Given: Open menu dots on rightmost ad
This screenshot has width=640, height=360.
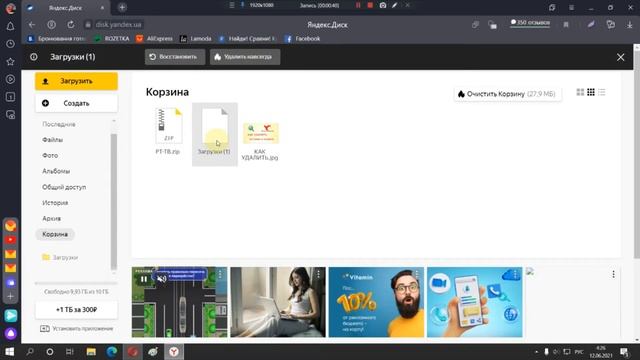Looking at the screenshot, I should (x=613, y=274).
